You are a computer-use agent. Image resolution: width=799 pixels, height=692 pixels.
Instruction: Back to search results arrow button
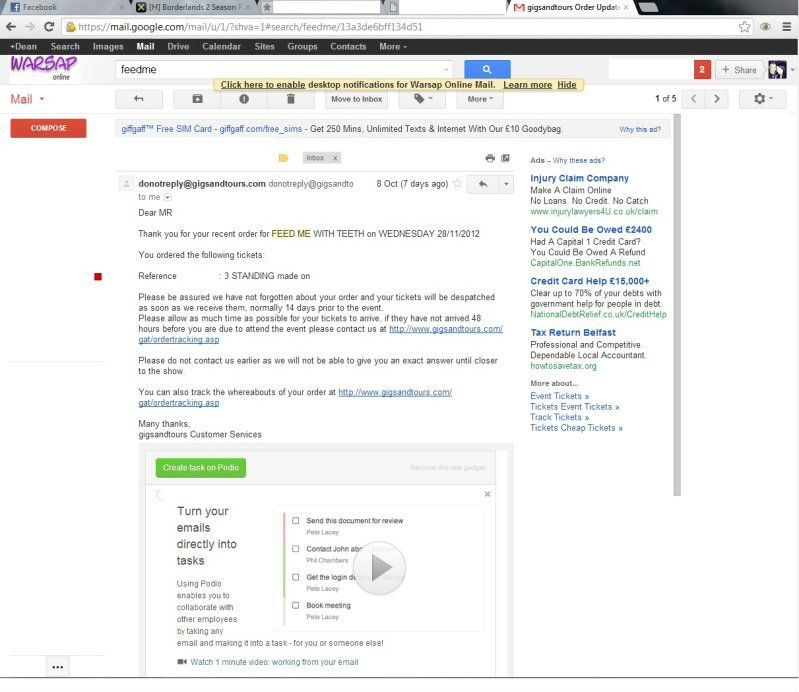[139, 99]
